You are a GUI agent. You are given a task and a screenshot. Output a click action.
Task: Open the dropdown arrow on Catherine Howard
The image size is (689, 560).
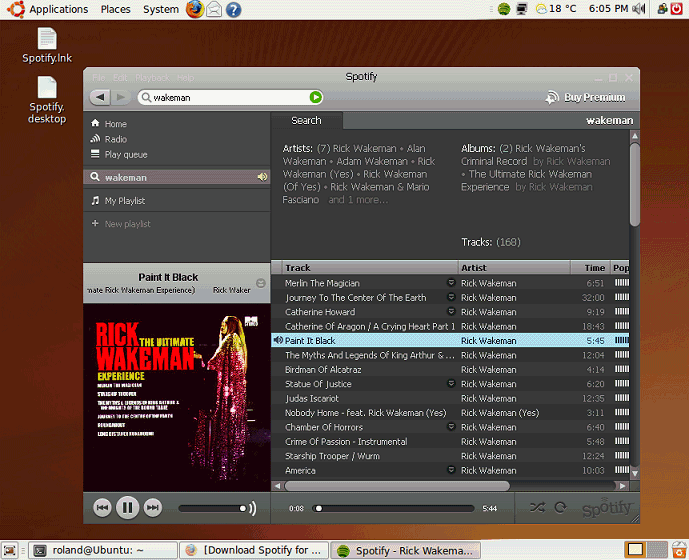(x=451, y=312)
